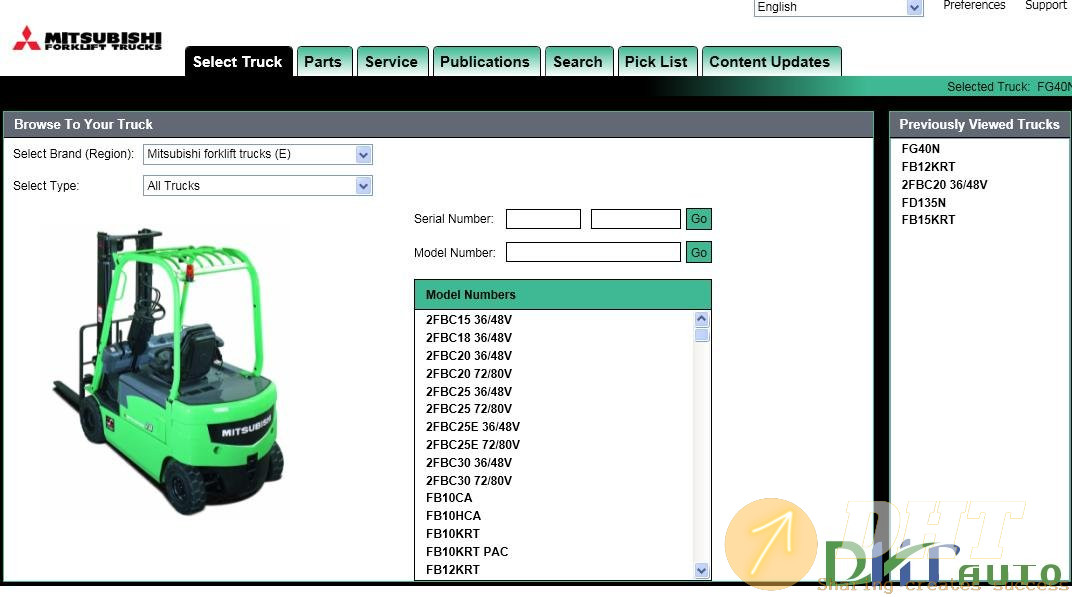This screenshot has width=1072, height=597.
Task: Choose 2FBC25E 72/80V from model numbers
Action: click(x=473, y=445)
